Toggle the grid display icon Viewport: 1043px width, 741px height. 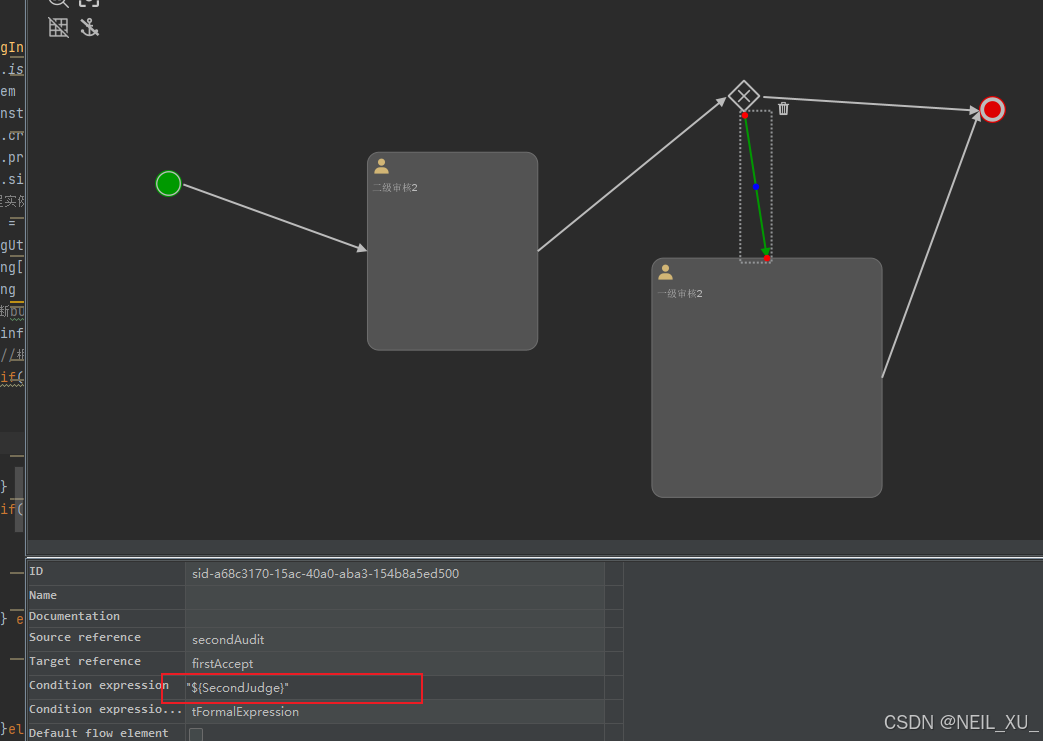click(59, 28)
